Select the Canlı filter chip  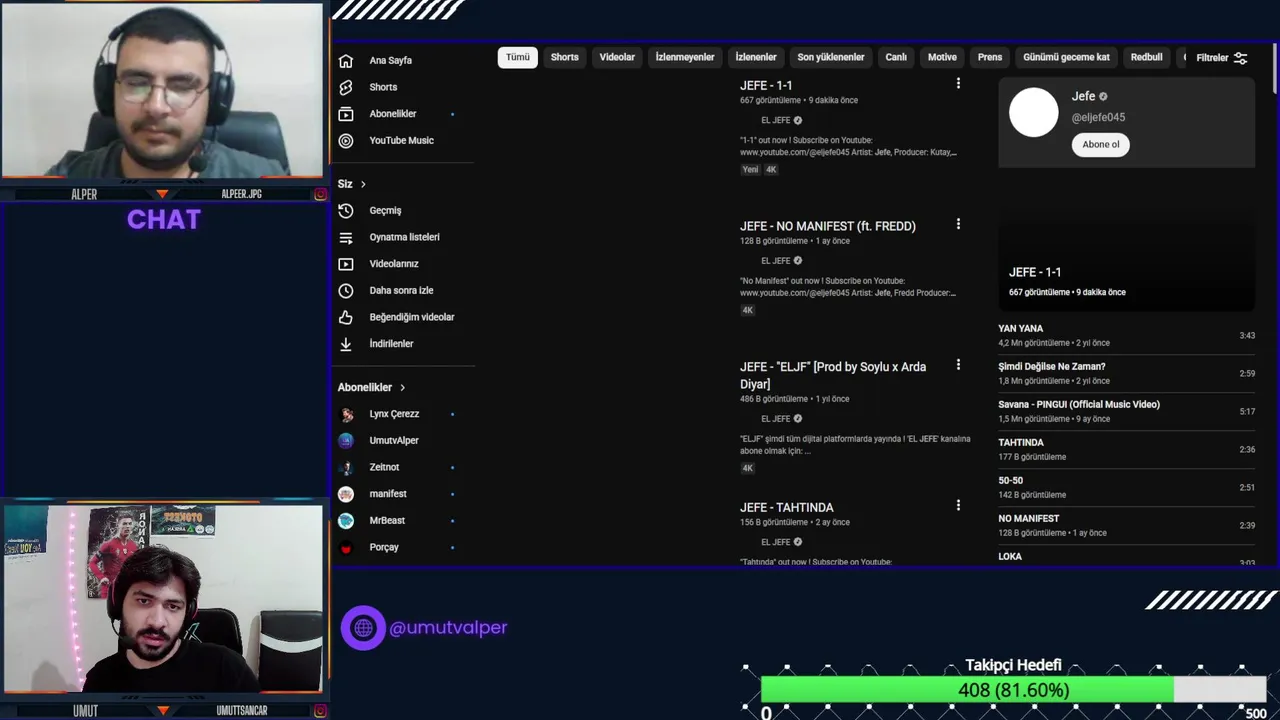[896, 57]
